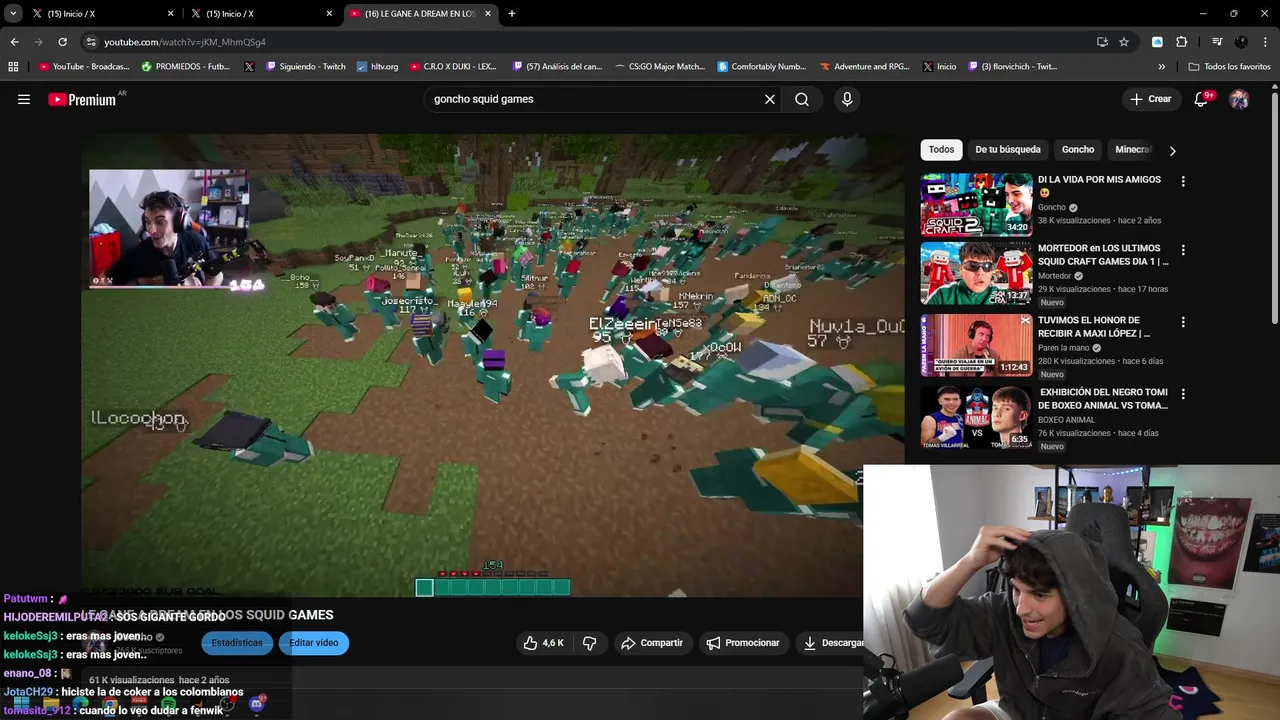Open the Crear menu
1280x720 pixels.
point(1150,99)
